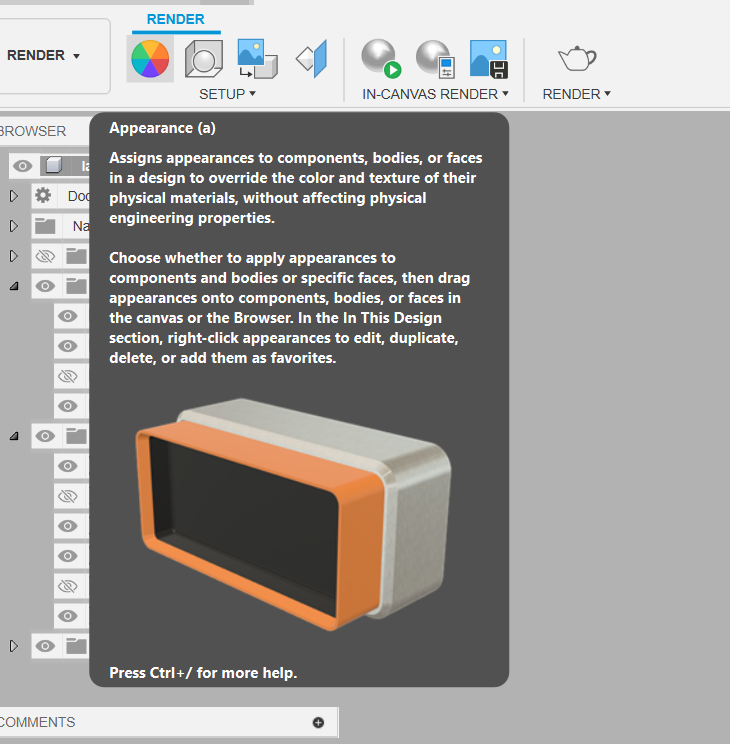Select the Appearance color wheel tool
Viewport: 730px width, 744px height.
[150, 59]
